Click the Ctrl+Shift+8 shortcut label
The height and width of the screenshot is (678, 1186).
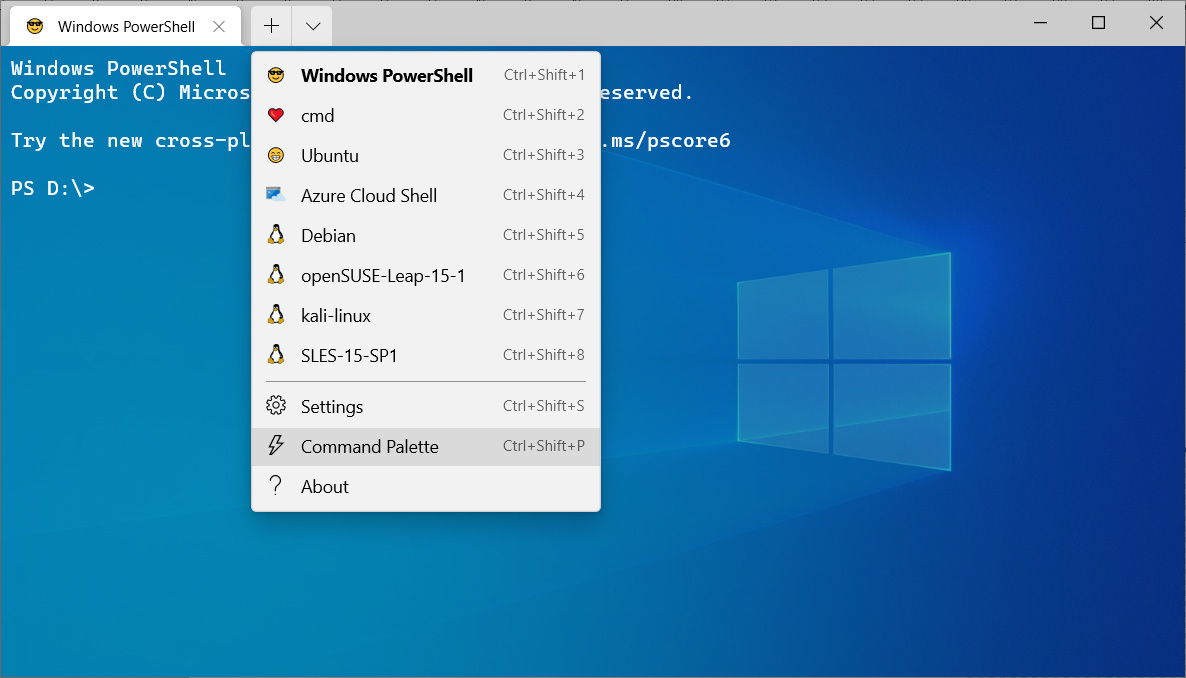(x=544, y=355)
